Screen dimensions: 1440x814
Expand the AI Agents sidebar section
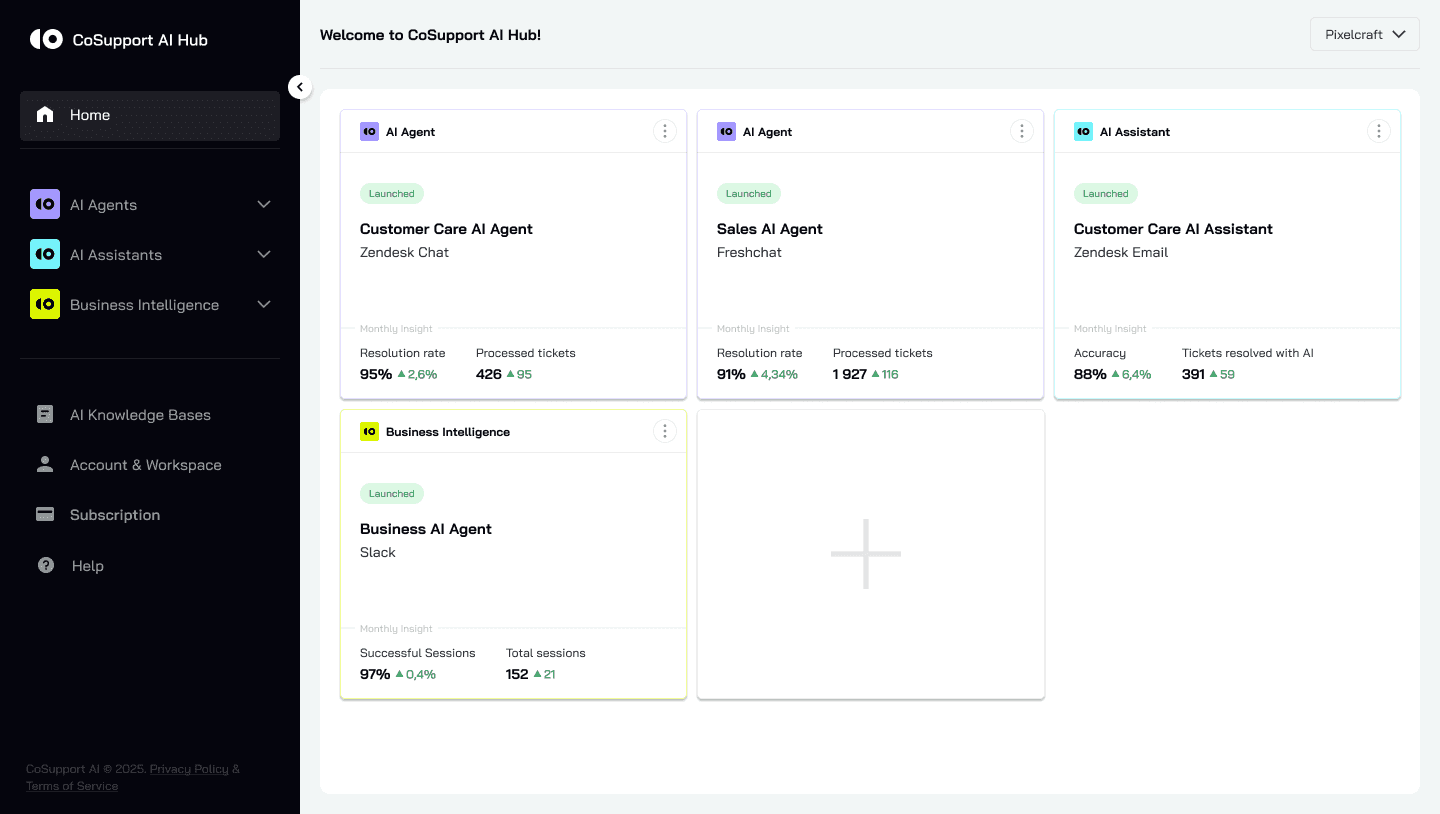coord(264,204)
